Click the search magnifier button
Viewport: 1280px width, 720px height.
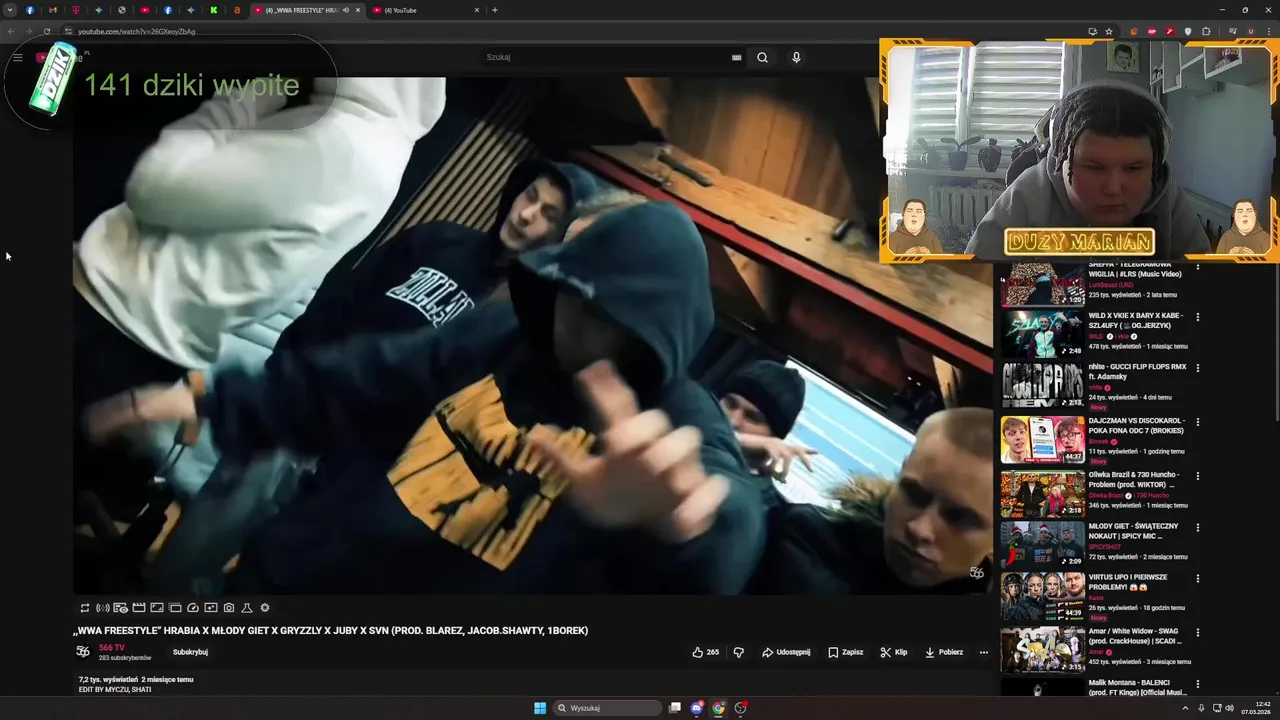tap(762, 57)
